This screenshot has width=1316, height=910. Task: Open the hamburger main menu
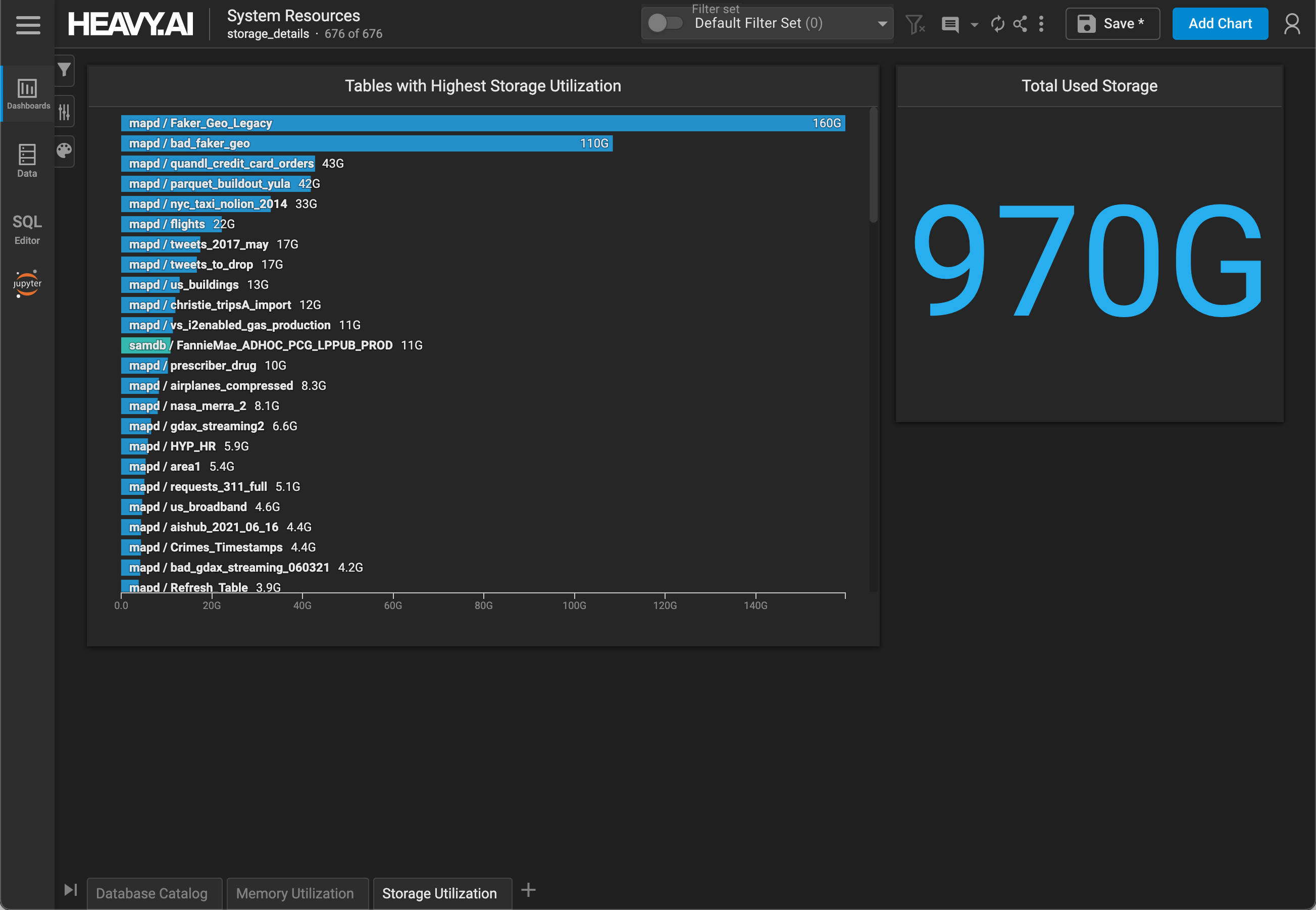click(28, 25)
